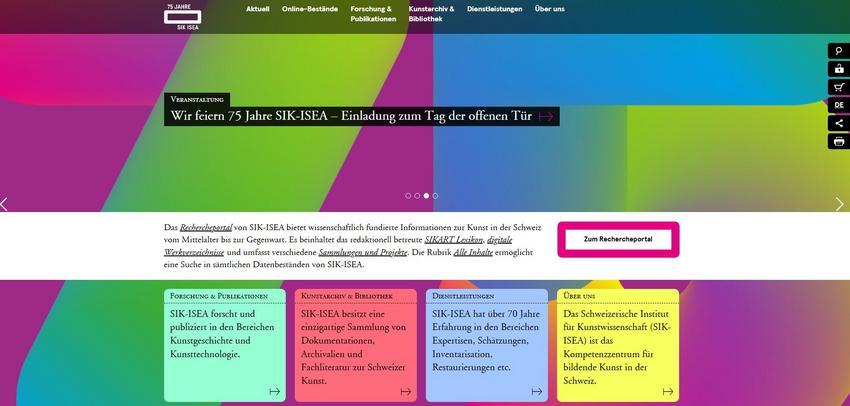Image resolution: width=850 pixels, height=406 pixels.
Task: Open the Online-Bestände menu
Action: click(x=310, y=9)
